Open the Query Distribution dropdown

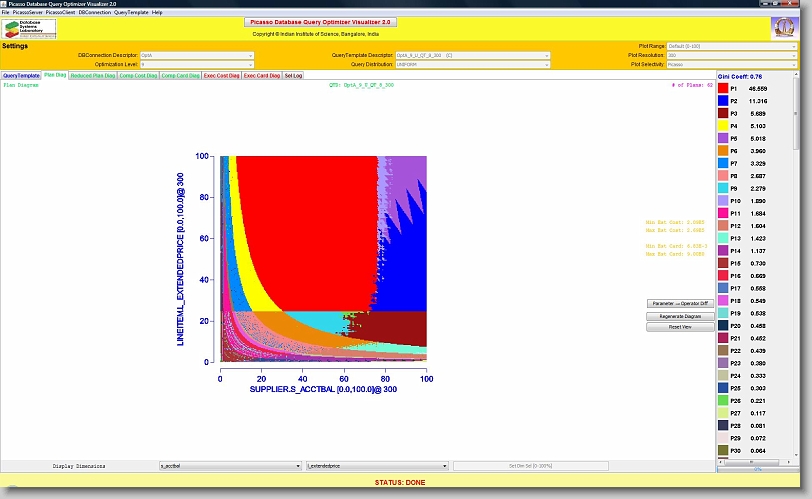[x=472, y=64]
